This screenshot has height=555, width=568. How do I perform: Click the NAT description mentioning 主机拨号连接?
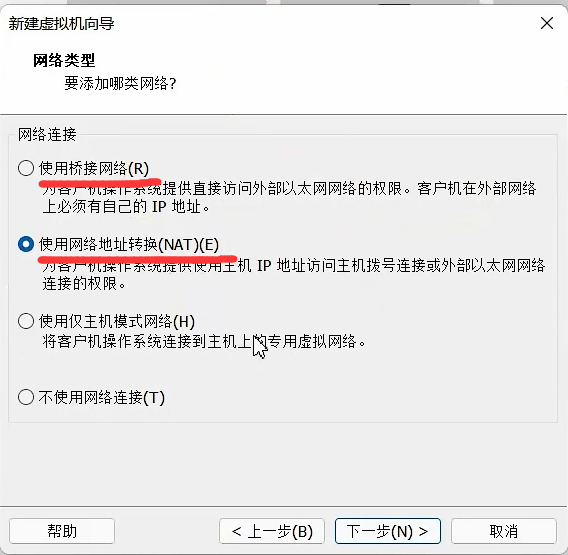click(293, 266)
